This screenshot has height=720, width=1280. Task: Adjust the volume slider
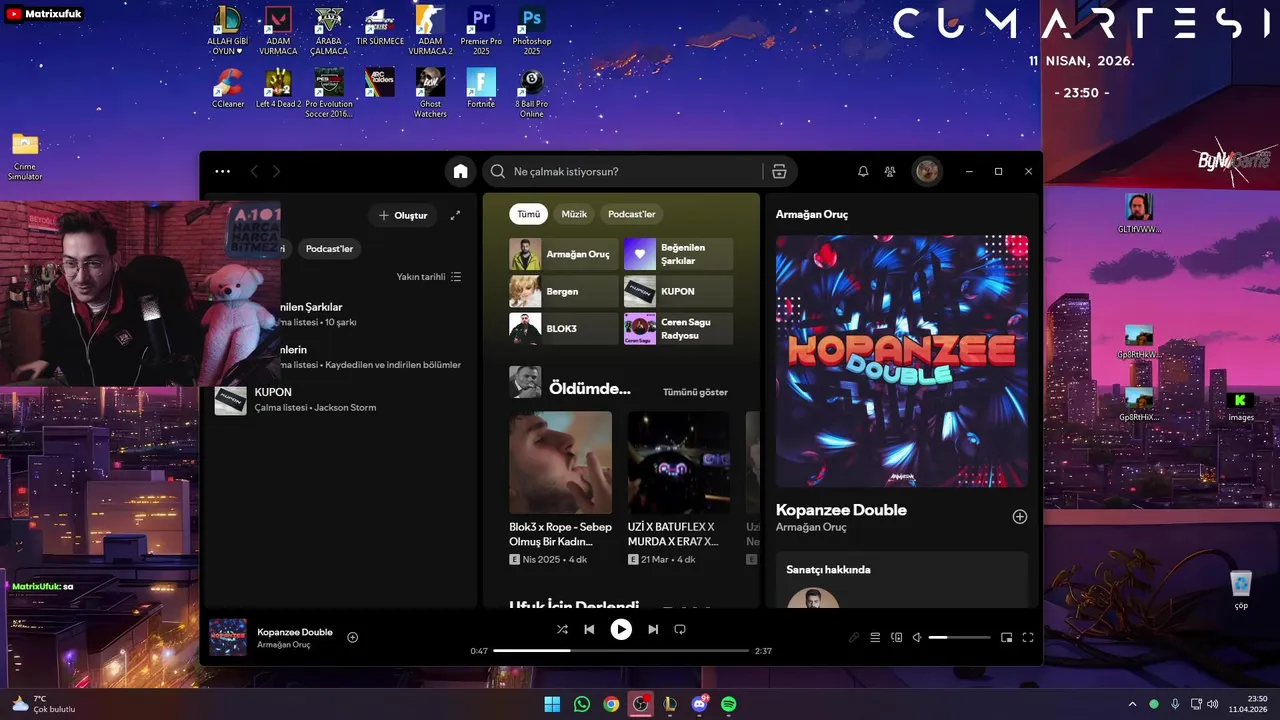pyautogui.click(x=960, y=637)
